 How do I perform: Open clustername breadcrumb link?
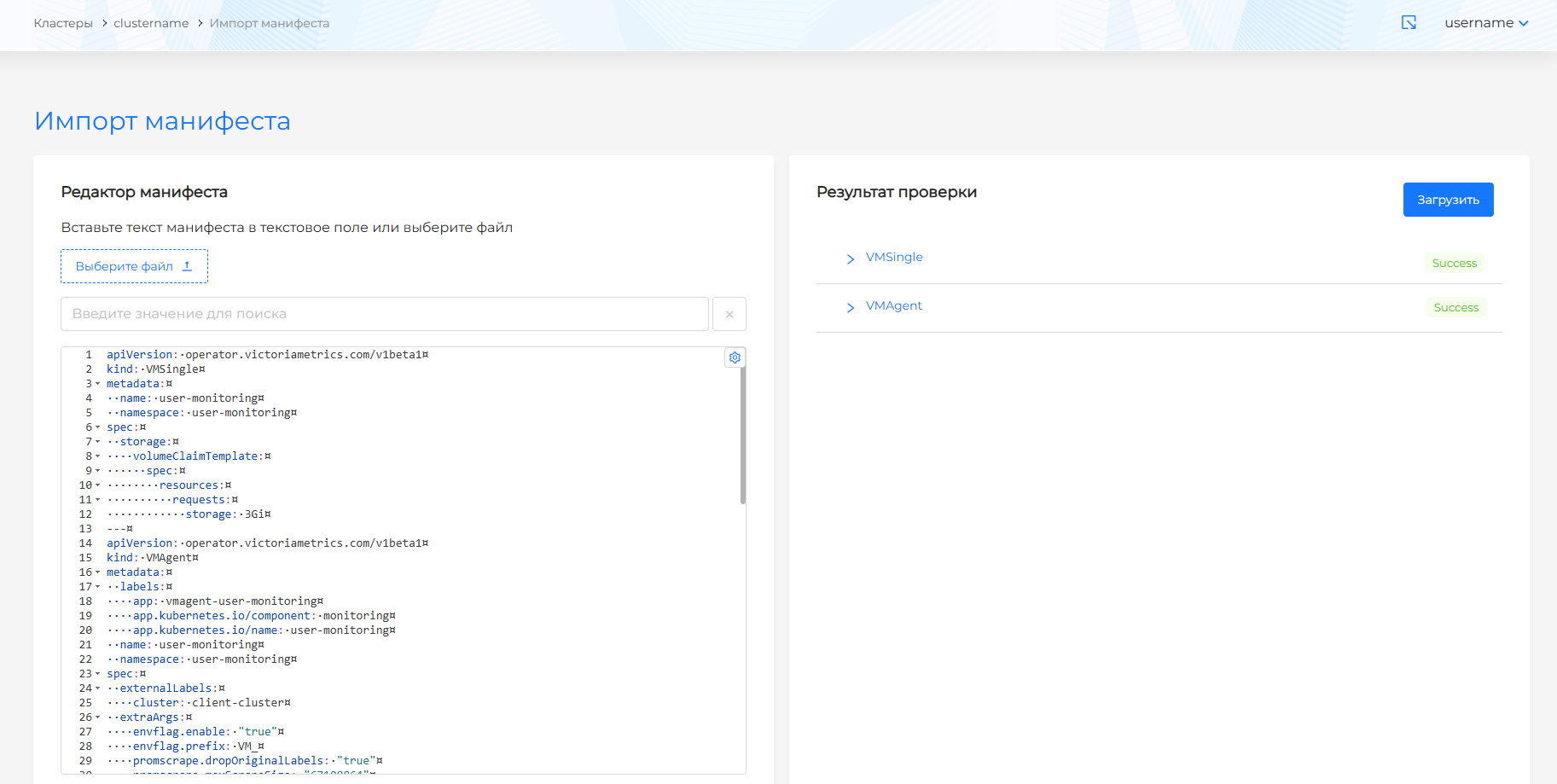point(151,23)
